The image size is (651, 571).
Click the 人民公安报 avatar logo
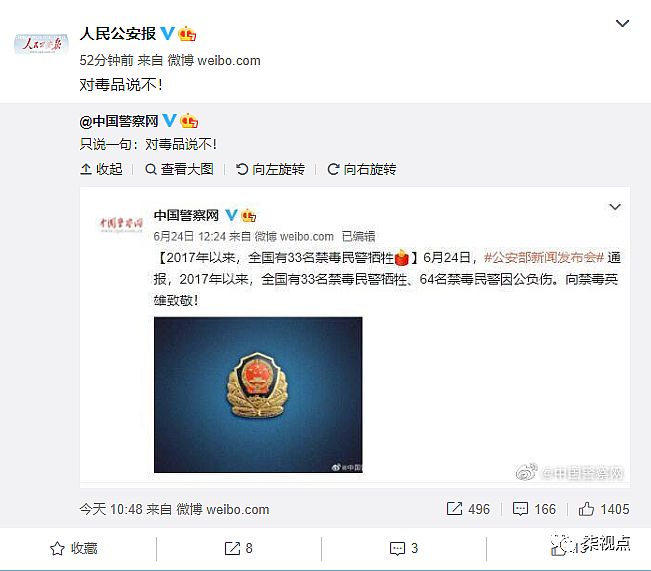click(41, 44)
